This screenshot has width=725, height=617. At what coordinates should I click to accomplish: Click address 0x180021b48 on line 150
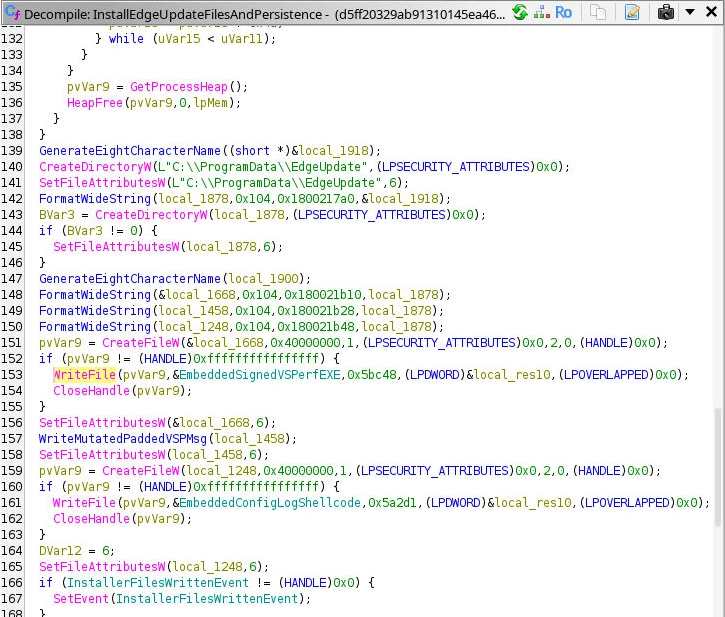point(316,327)
